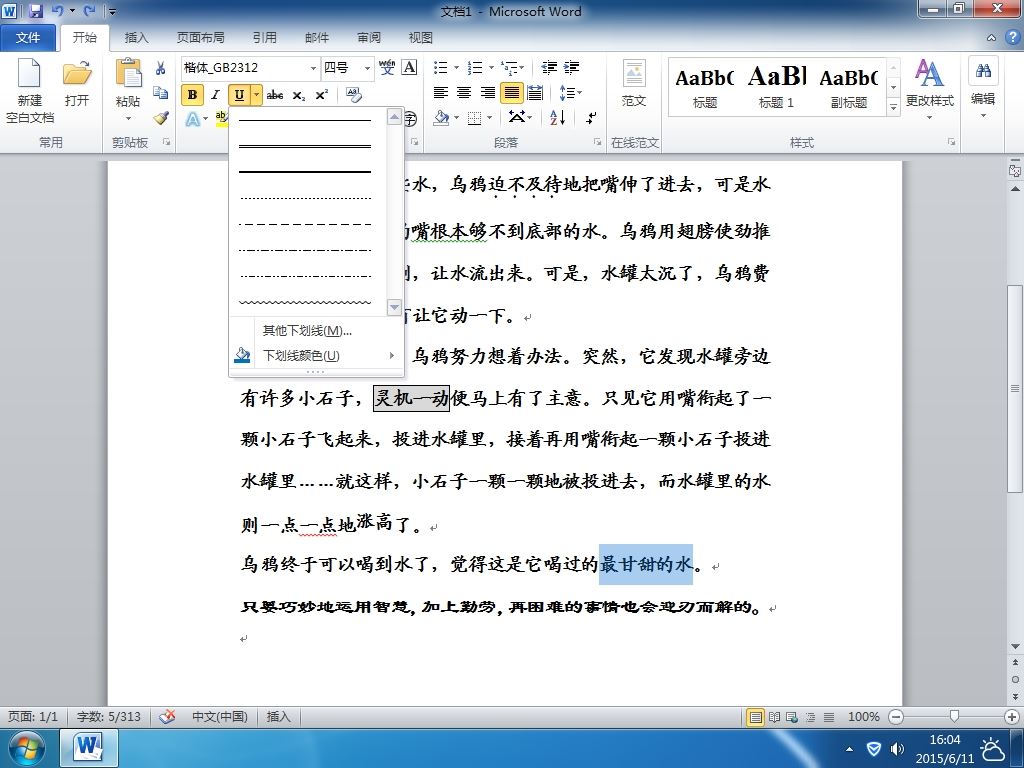The height and width of the screenshot is (768, 1024).
Task: Click the phonetic guide wén icon
Action: (387, 67)
